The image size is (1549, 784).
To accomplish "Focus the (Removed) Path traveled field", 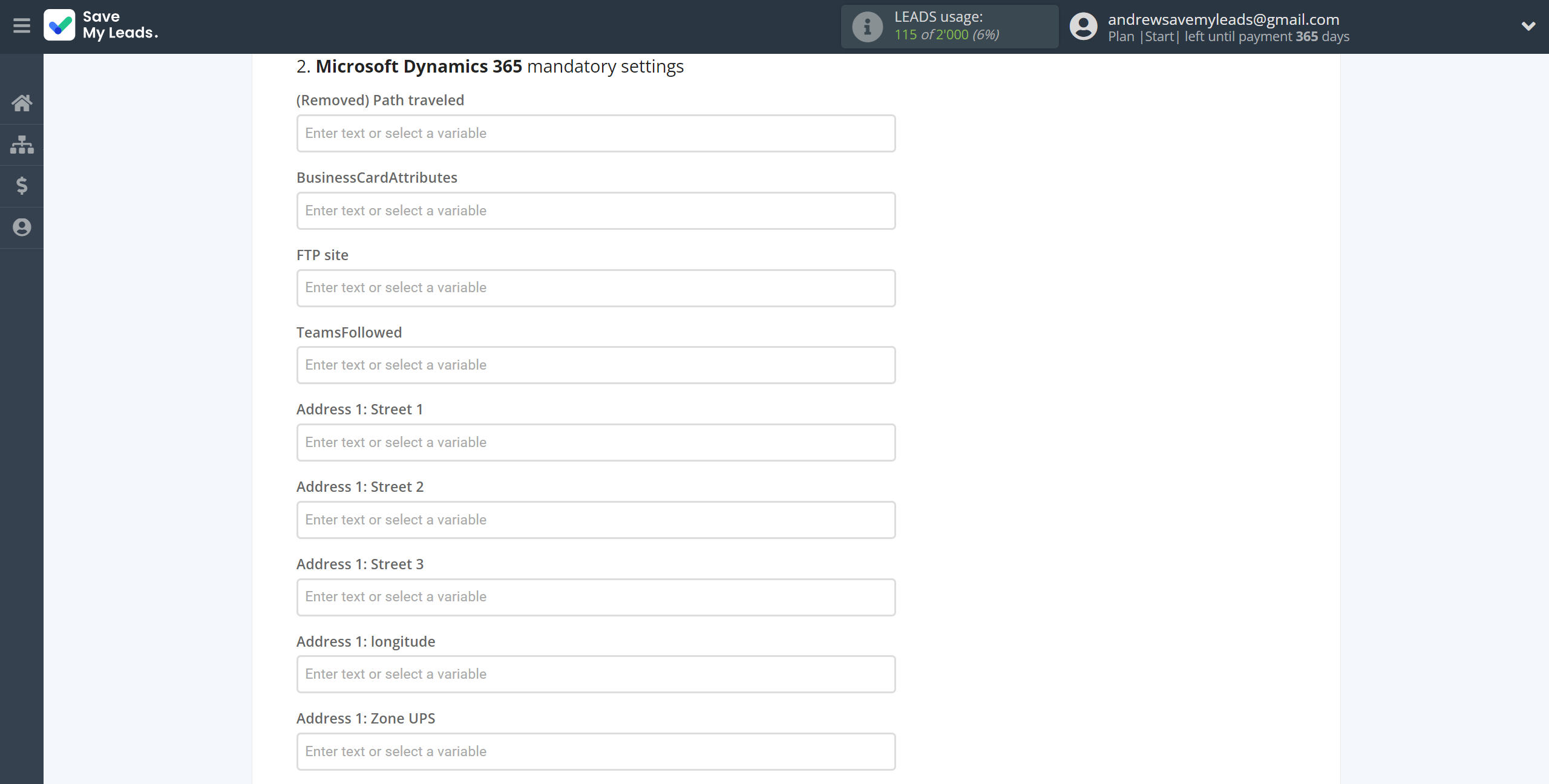I will tap(596, 133).
